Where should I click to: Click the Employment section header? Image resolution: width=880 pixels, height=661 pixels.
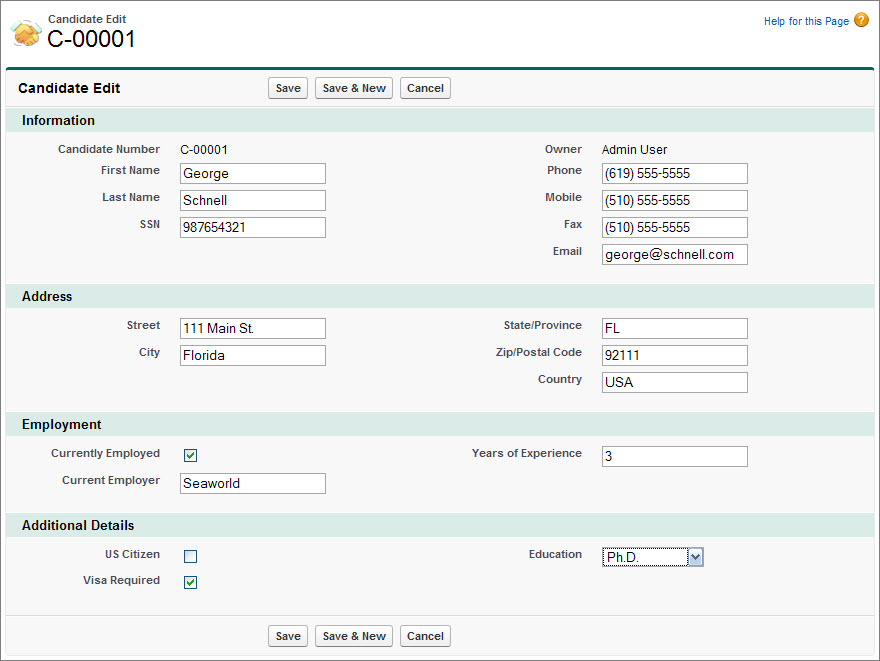tap(440, 424)
